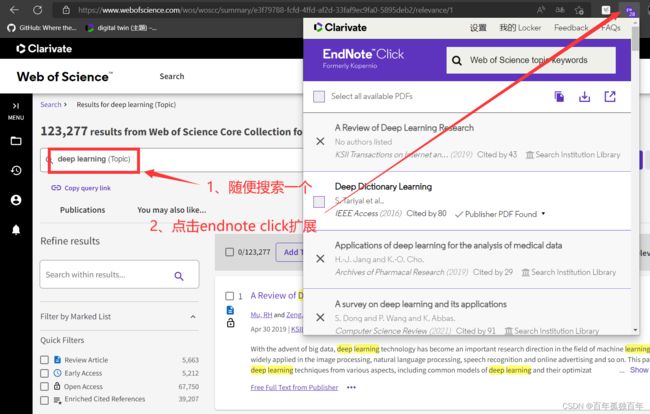Download all selected PDFs
The width and height of the screenshot is (650, 414).
585,97
